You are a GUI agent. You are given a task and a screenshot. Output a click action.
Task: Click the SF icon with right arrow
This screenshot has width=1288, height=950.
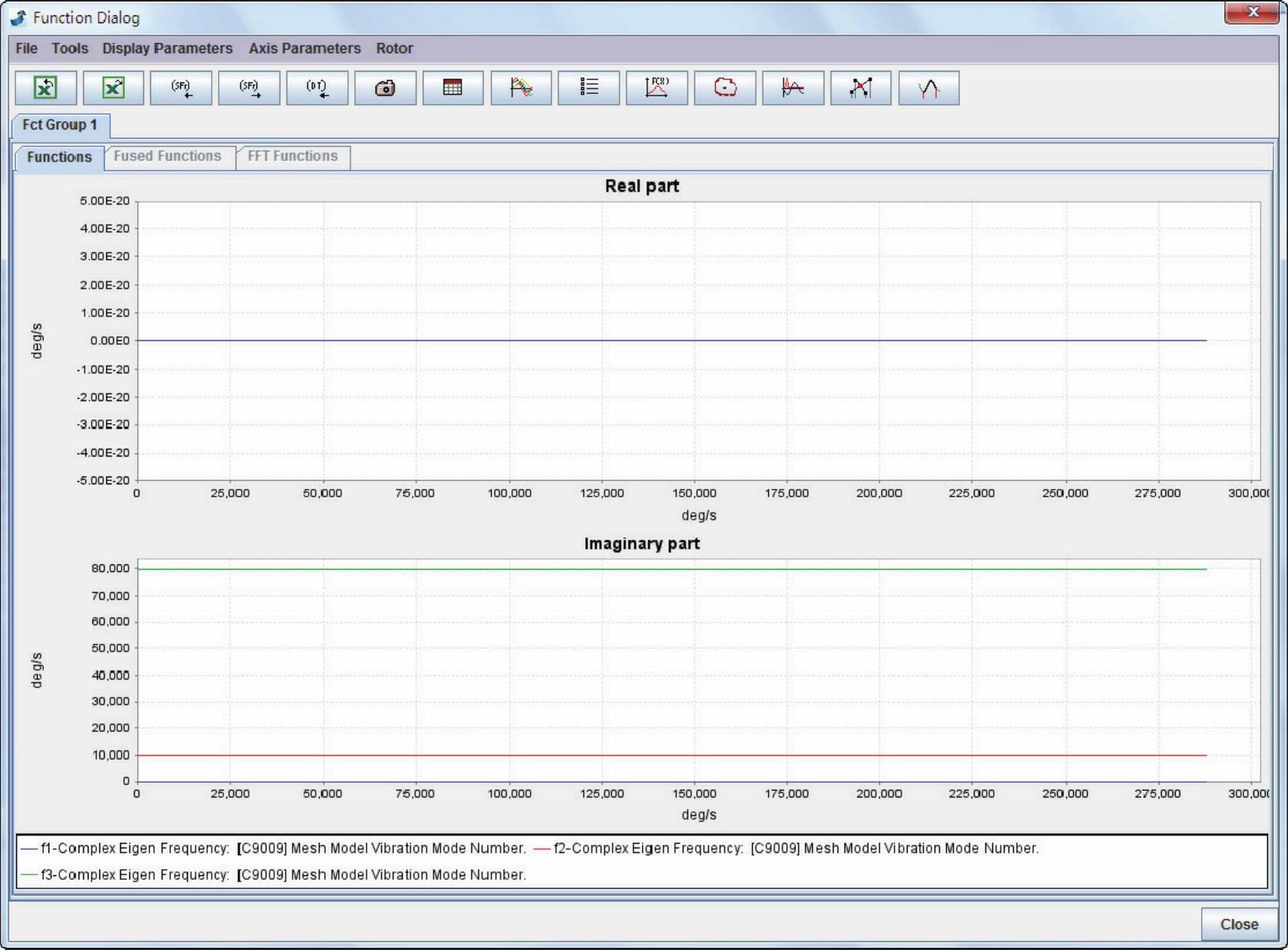point(249,88)
